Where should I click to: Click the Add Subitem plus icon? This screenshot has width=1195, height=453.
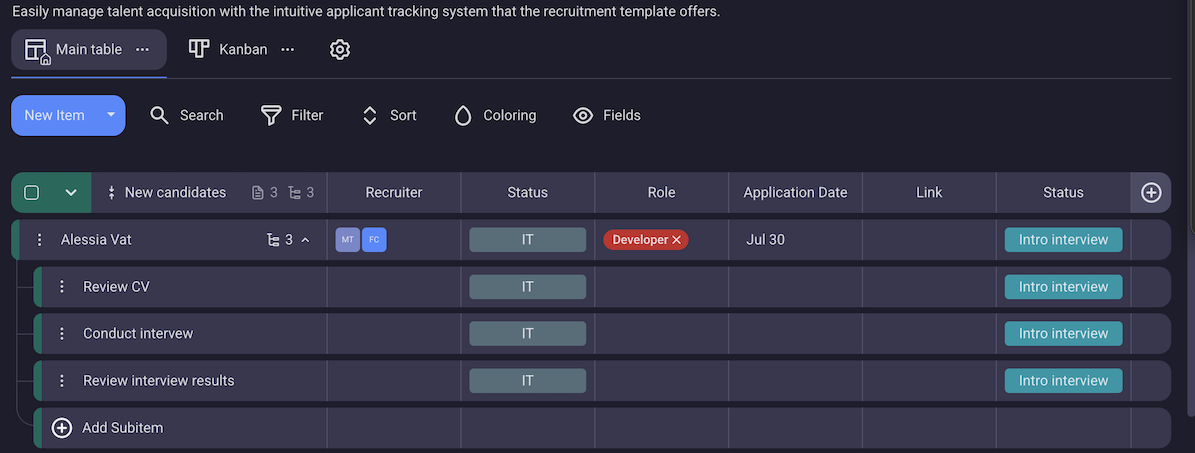click(x=62, y=428)
